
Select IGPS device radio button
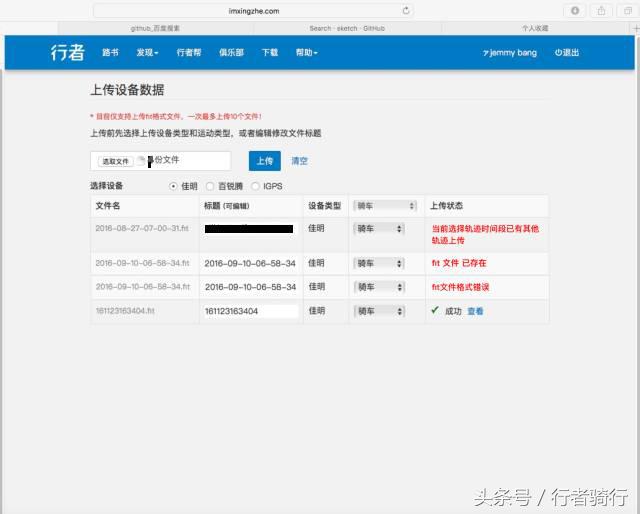click(255, 186)
